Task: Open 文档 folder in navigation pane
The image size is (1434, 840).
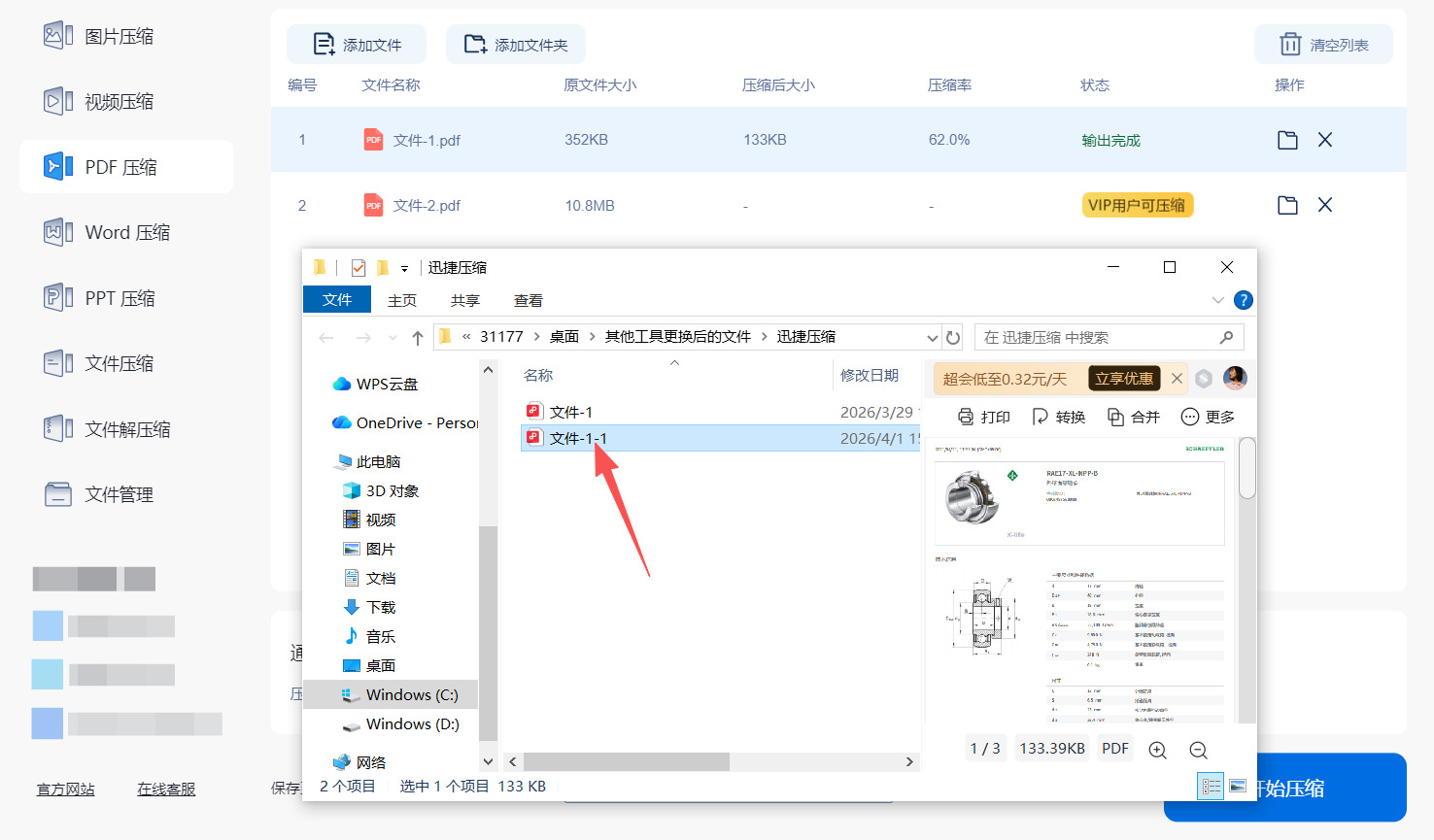Action: click(369, 579)
